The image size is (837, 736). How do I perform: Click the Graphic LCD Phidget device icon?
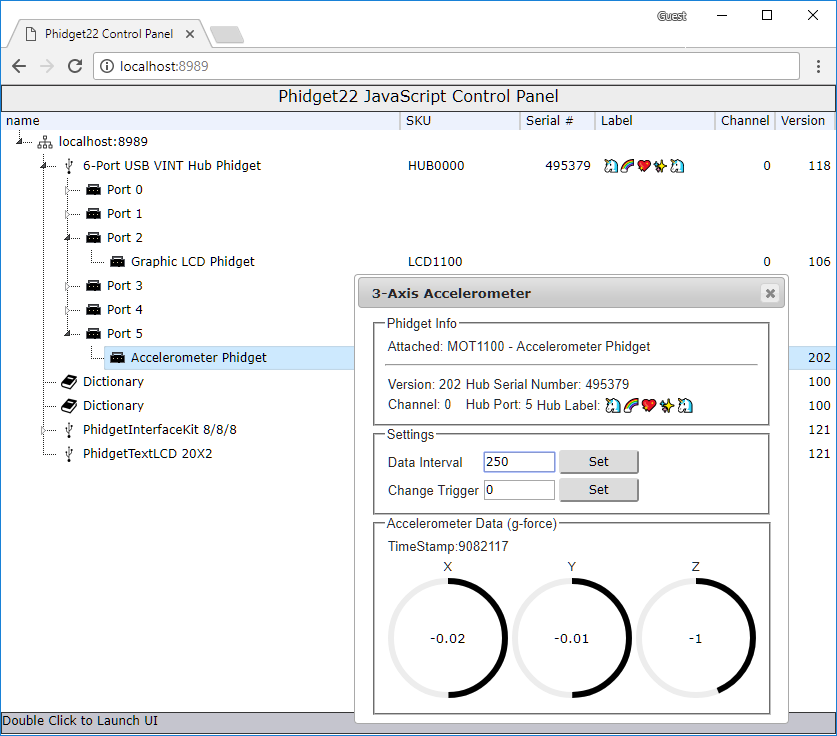click(x=117, y=262)
